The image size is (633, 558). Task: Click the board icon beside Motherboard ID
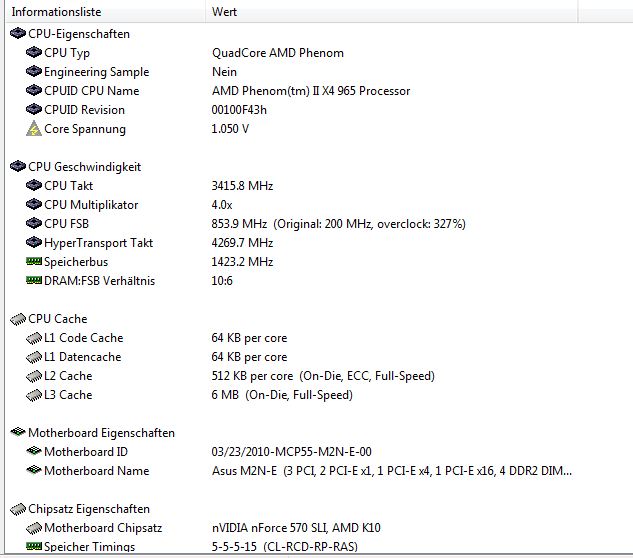click(x=34, y=451)
